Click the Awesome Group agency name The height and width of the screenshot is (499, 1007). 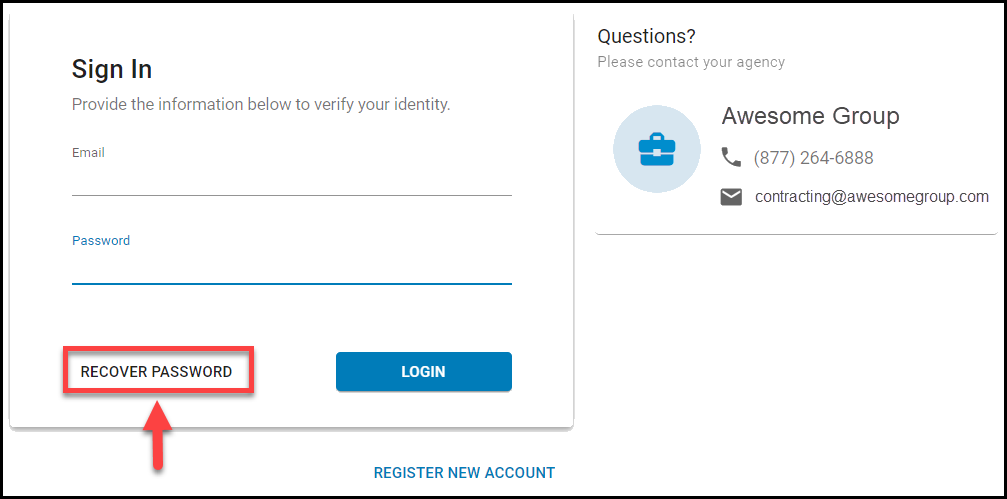(810, 116)
